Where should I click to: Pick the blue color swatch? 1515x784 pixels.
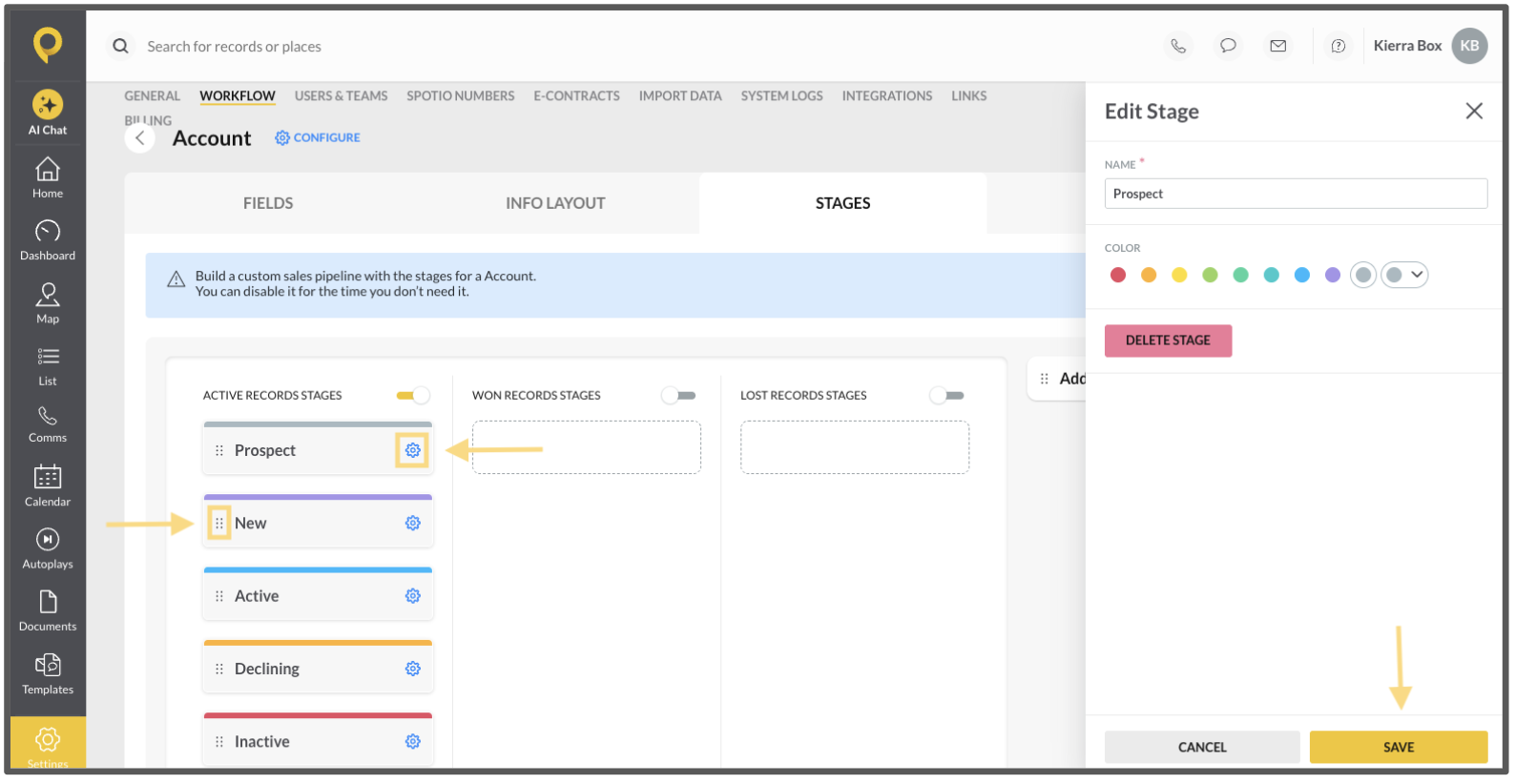[1302, 276]
